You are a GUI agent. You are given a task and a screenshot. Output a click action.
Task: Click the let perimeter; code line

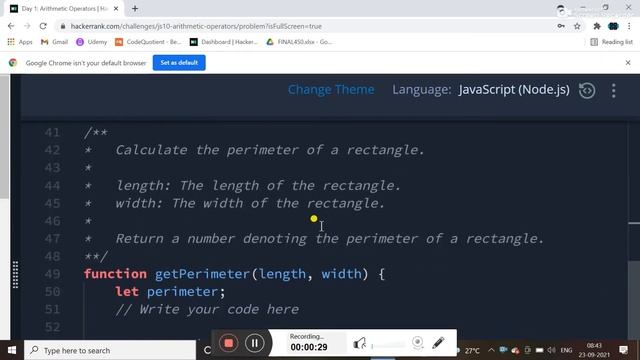click(x=170, y=291)
